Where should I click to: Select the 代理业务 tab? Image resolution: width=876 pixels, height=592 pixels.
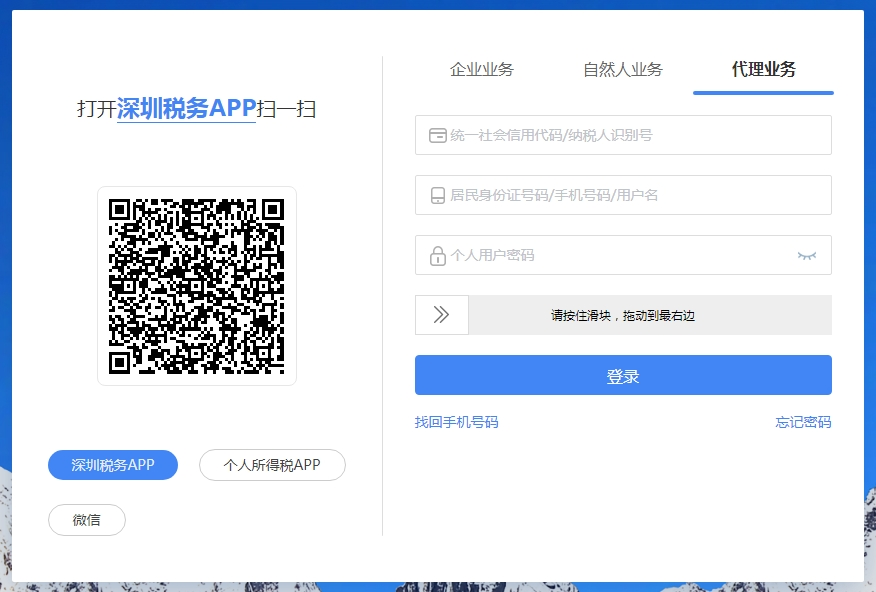coord(763,69)
